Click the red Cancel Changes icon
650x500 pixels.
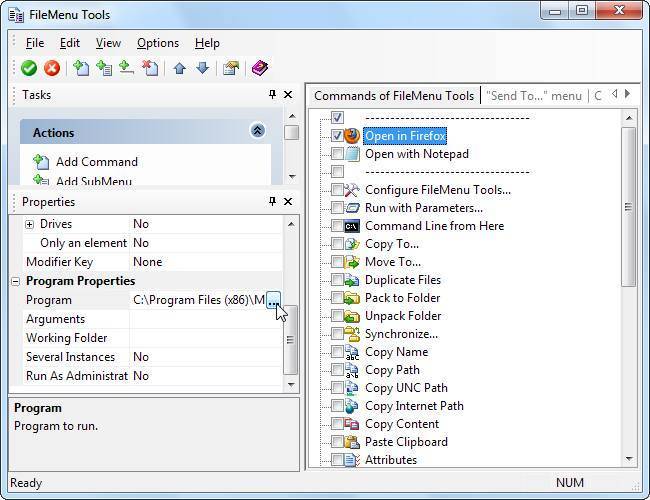pos(52,68)
